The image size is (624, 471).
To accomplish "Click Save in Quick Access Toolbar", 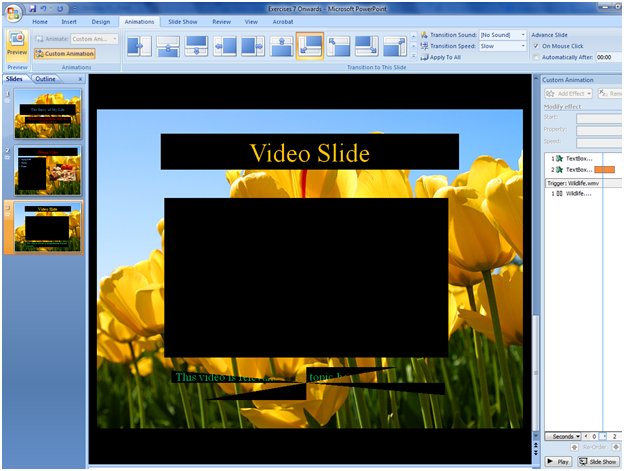I will (x=33, y=8).
